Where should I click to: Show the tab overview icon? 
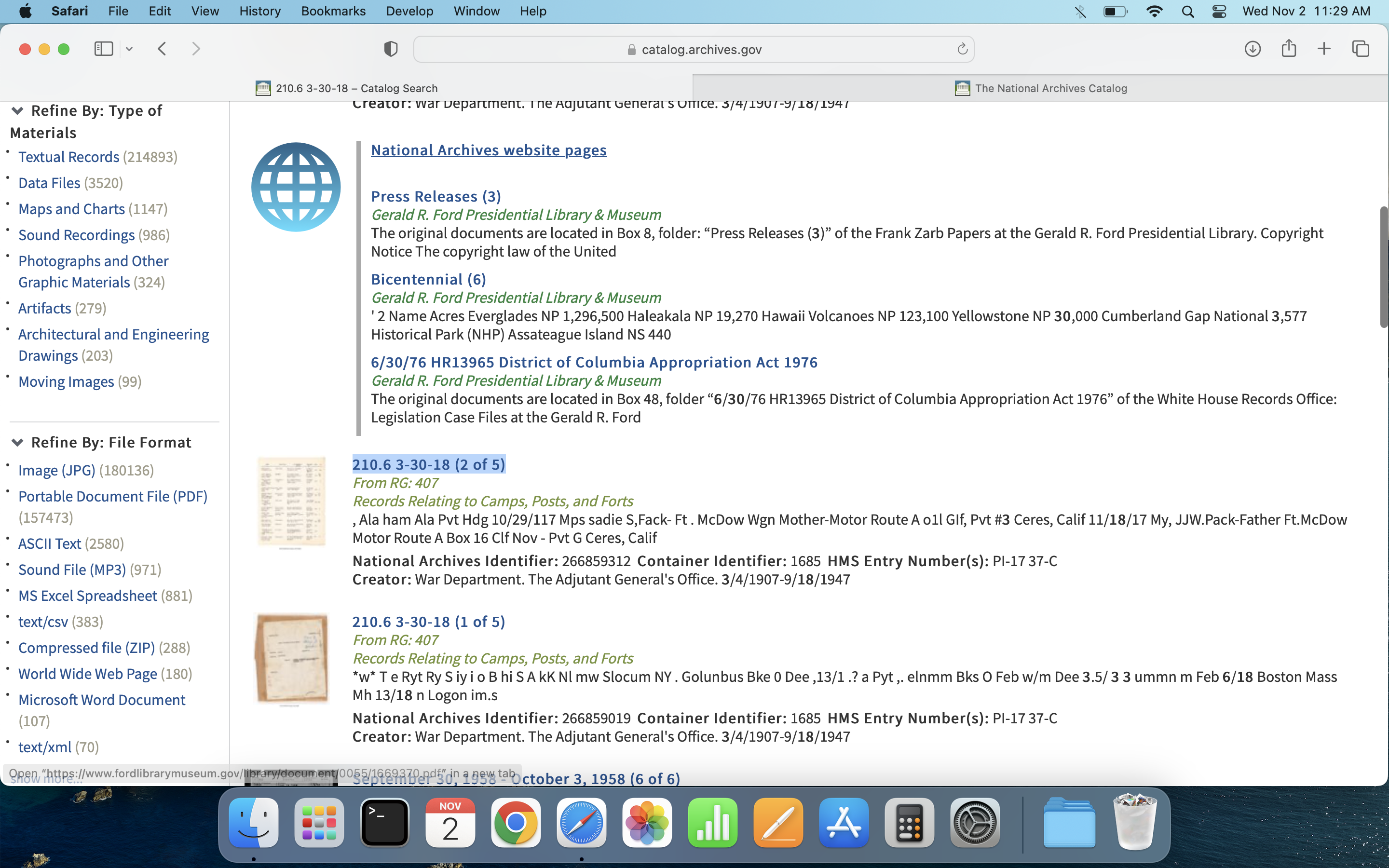pyautogui.click(x=1360, y=49)
